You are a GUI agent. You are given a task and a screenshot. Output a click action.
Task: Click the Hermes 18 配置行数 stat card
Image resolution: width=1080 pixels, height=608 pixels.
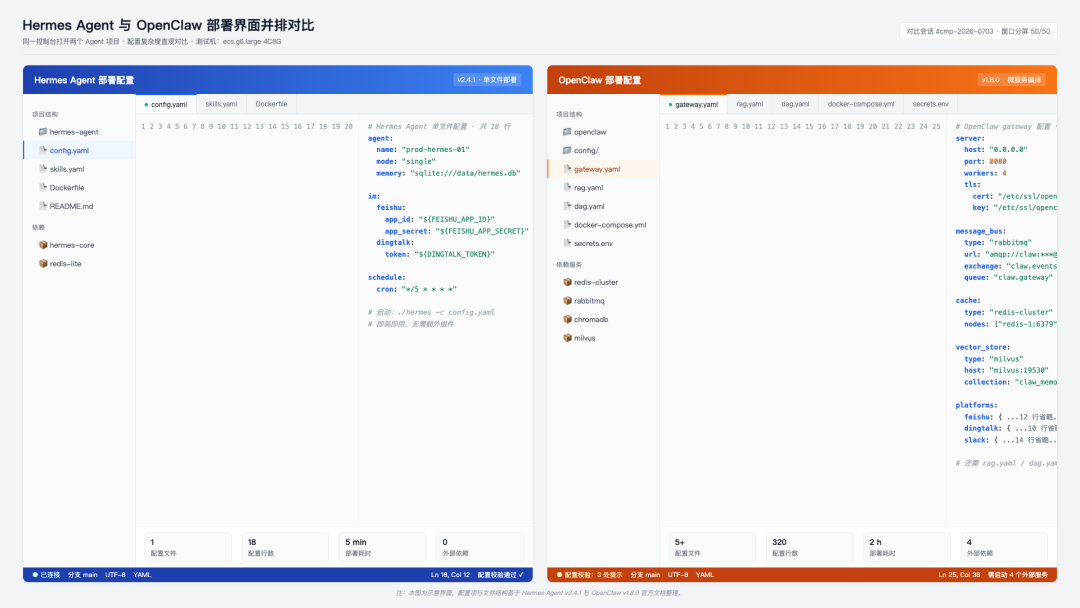[285, 547]
